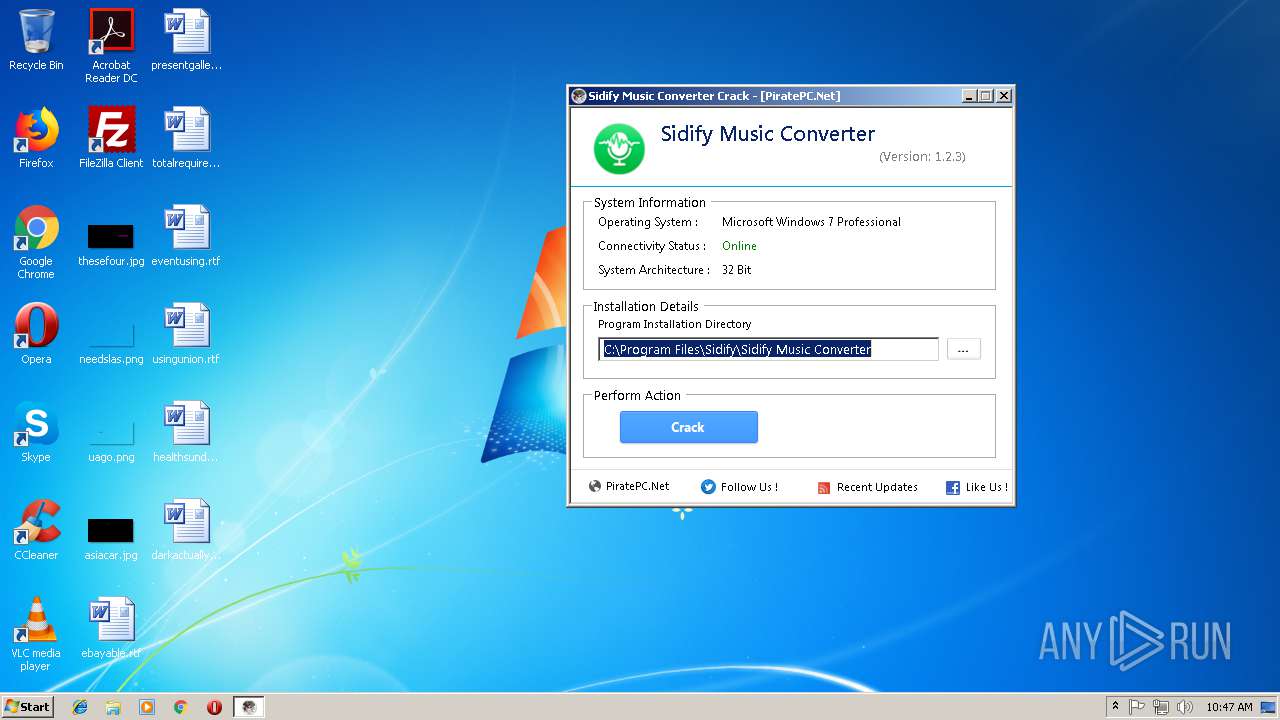1280x720 pixels.
Task: Open the network tray icon
Action: point(1161,707)
